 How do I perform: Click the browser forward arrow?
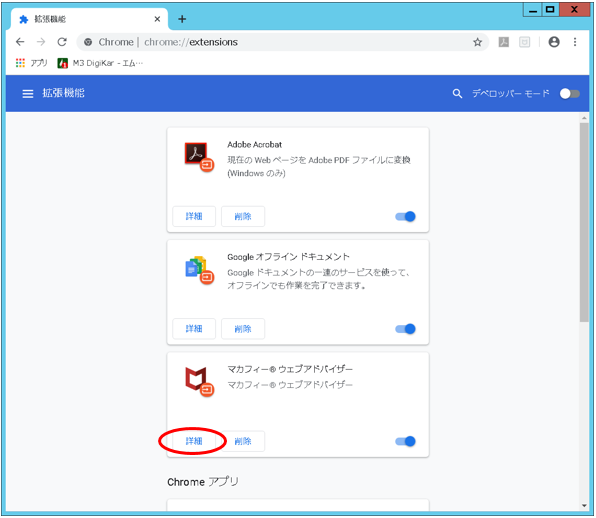coord(41,42)
